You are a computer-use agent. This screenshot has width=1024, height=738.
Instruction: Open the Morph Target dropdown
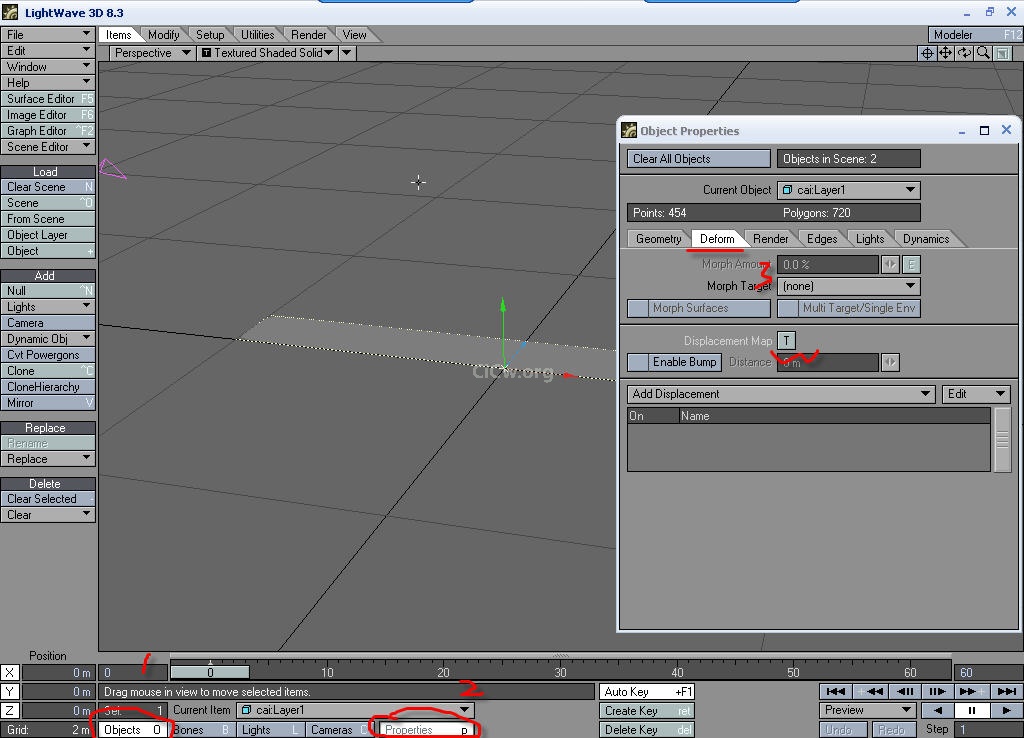[848, 286]
